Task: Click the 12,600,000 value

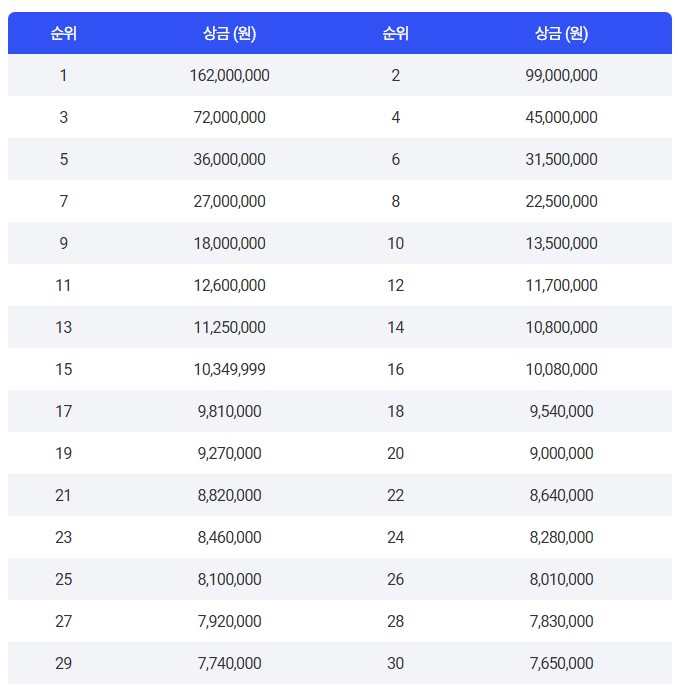Action: pyautogui.click(x=229, y=285)
